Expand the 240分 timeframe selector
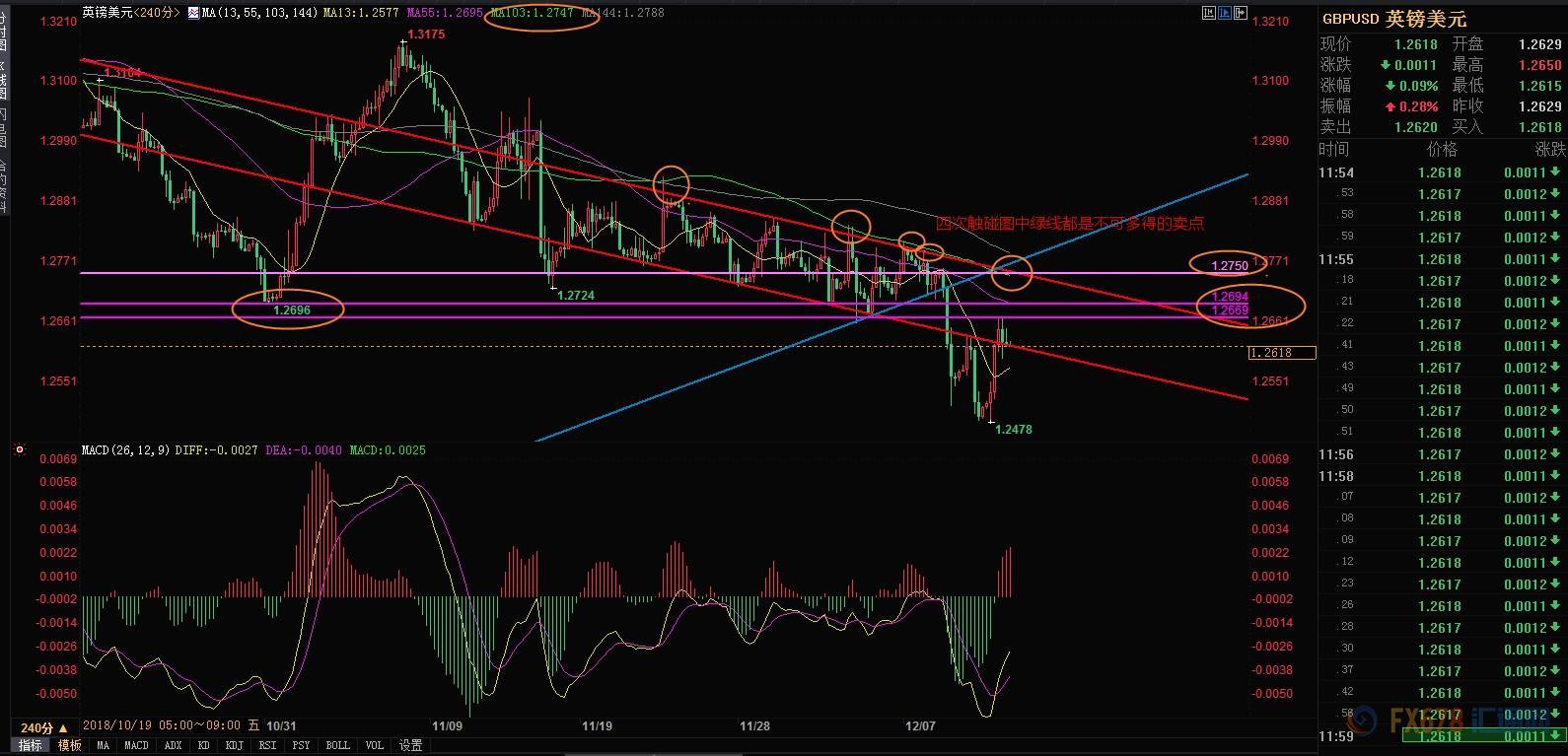Image resolution: width=1568 pixels, height=756 pixels. pyautogui.click(x=45, y=727)
